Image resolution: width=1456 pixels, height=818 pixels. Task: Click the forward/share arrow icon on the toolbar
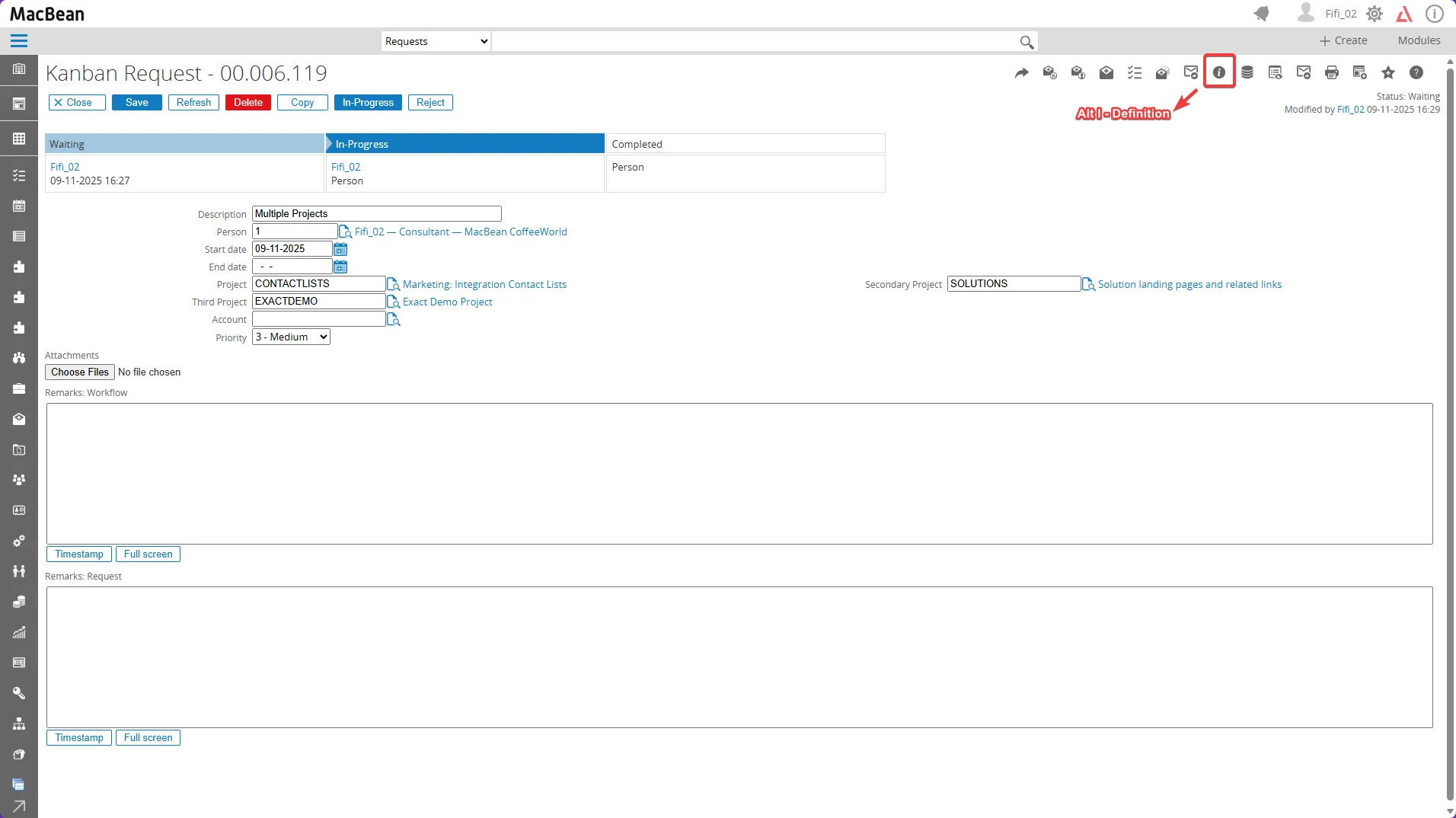[1022, 72]
